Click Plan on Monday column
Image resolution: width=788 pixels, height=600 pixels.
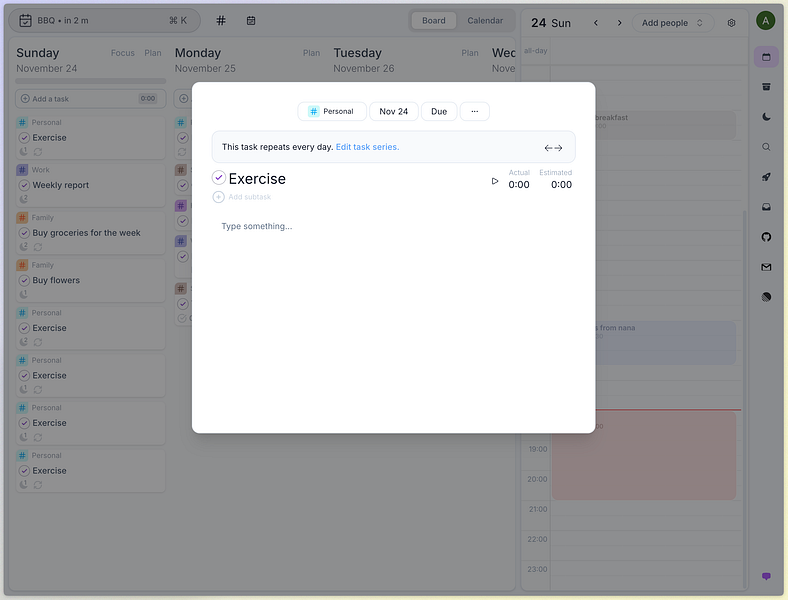[x=311, y=53]
